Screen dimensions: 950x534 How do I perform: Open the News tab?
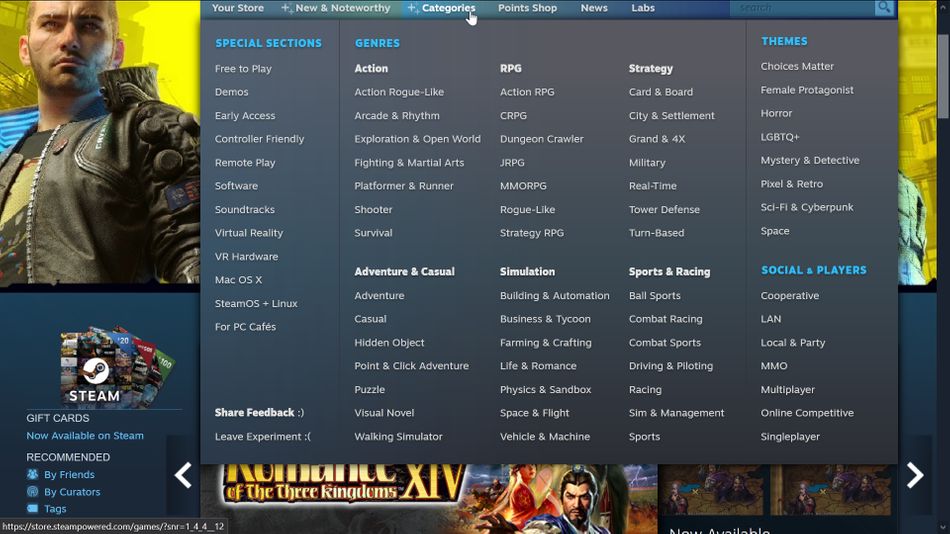click(x=594, y=8)
